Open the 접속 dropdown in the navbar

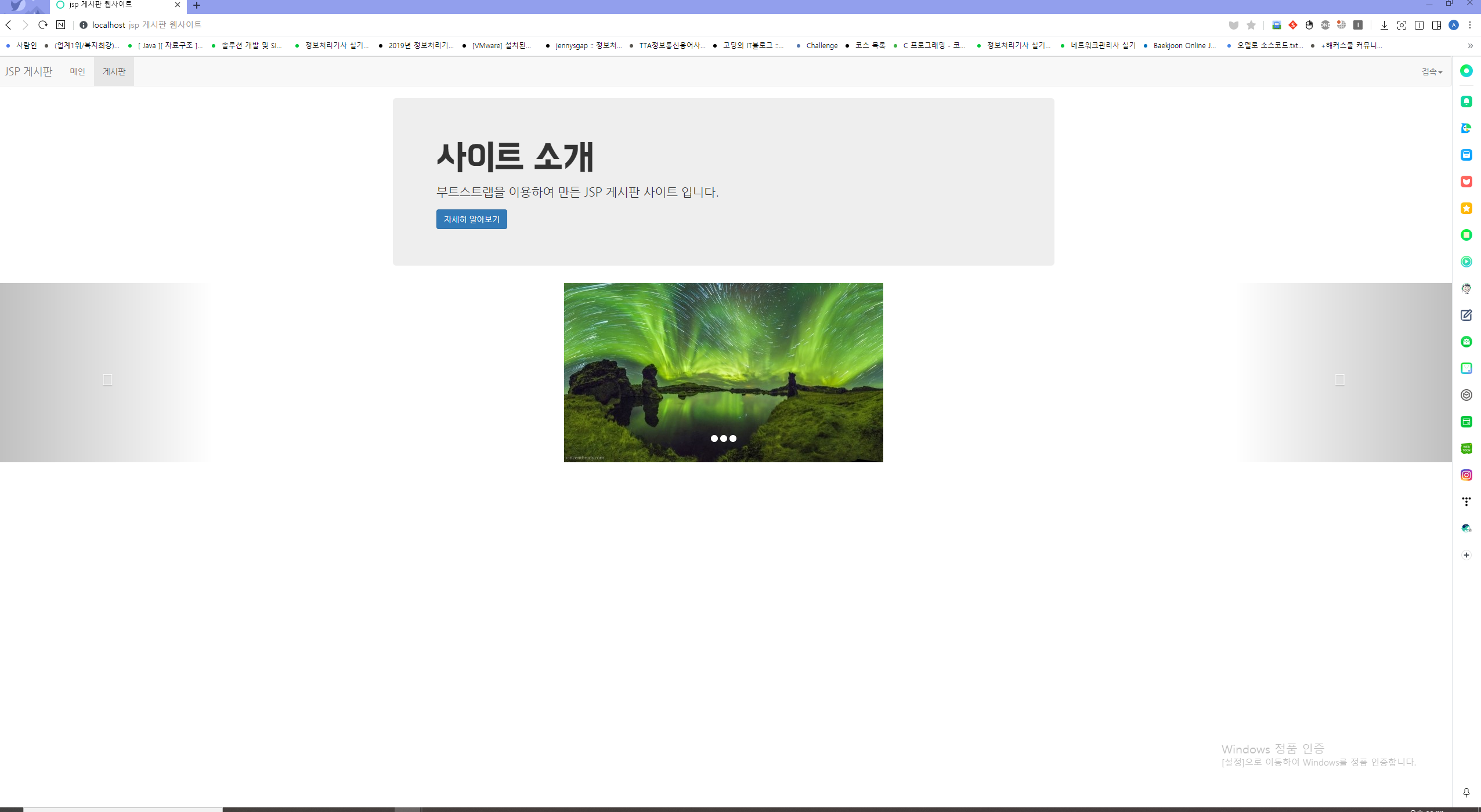1431,71
